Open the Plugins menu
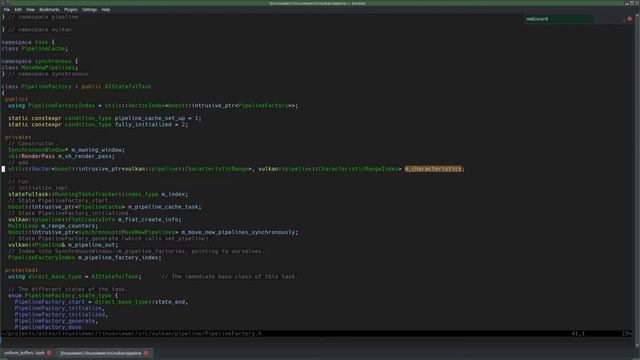 coord(70,9)
